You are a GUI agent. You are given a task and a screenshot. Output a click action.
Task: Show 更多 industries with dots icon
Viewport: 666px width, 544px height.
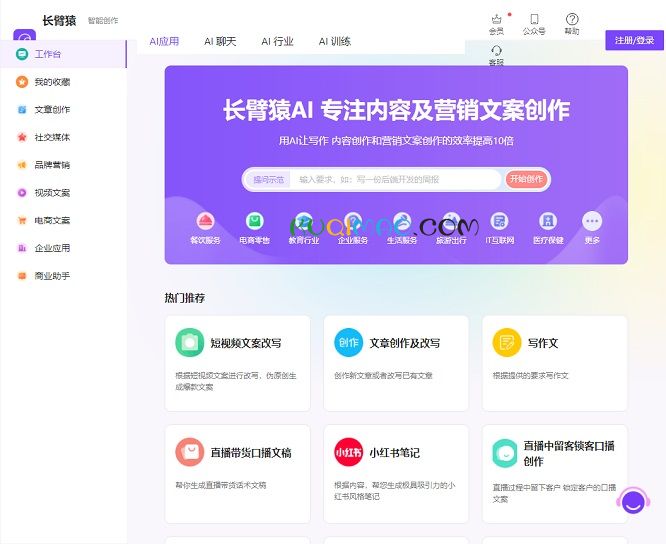pyautogui.click(x=592, y=221)
